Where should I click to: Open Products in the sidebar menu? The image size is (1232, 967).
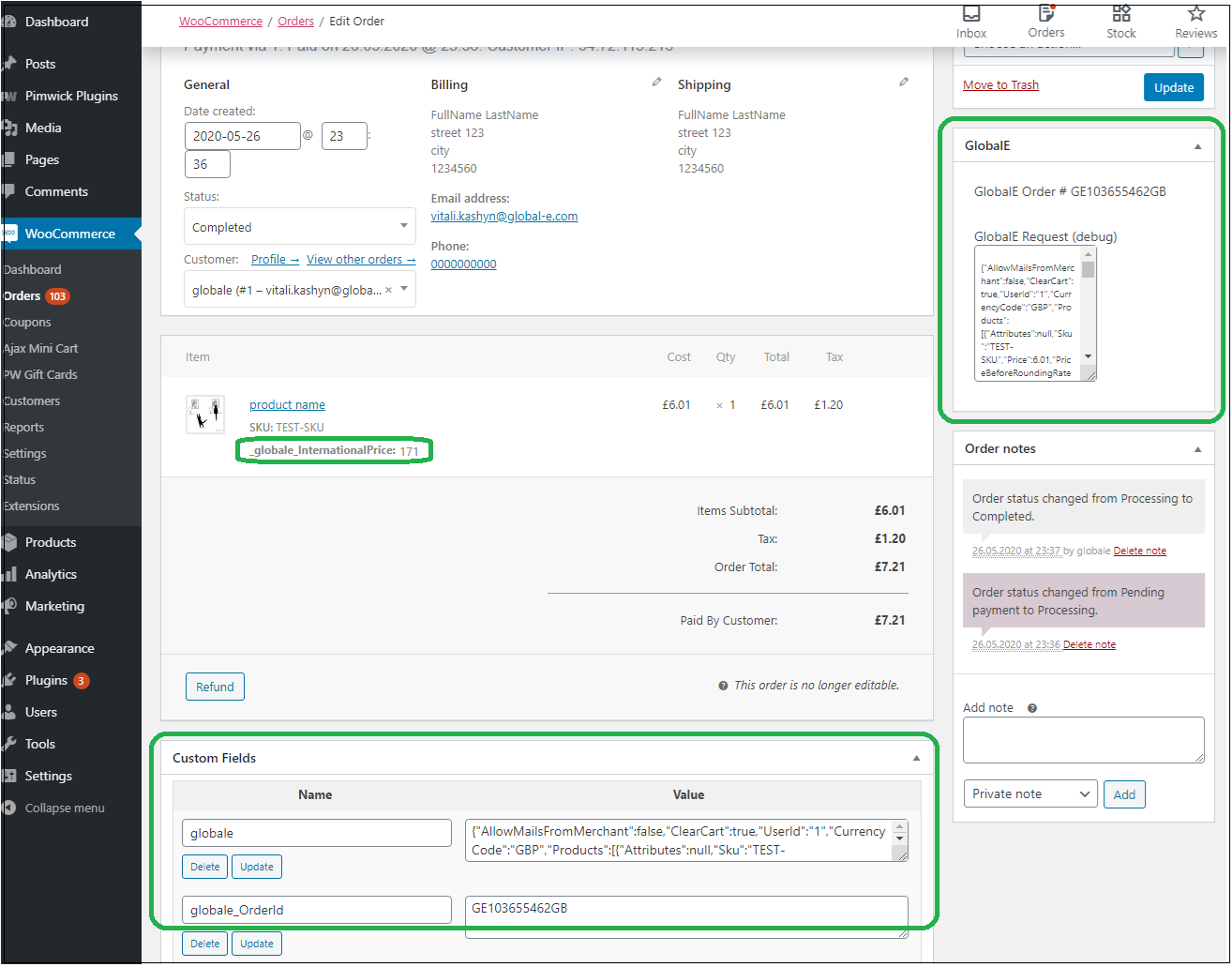(51, 543)
